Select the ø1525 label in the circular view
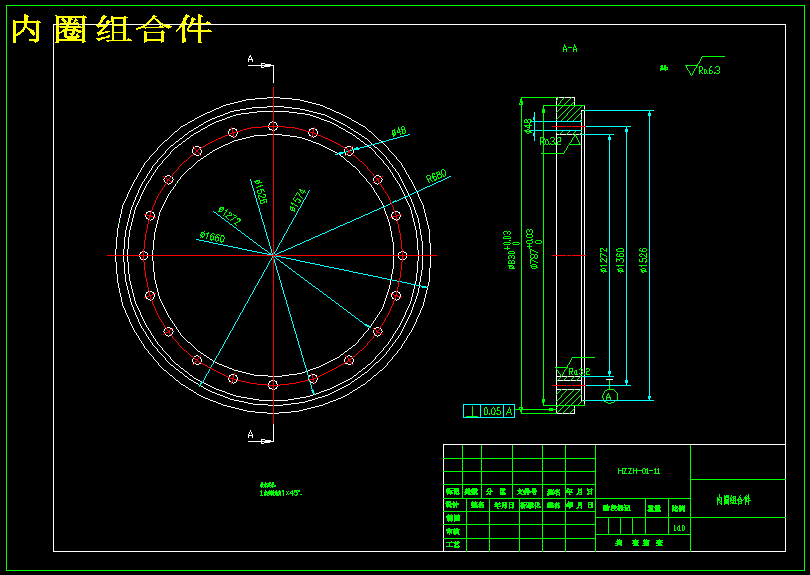Image resolution: width=810 pixels, height=575 pixels. click(x=260, y=192)
